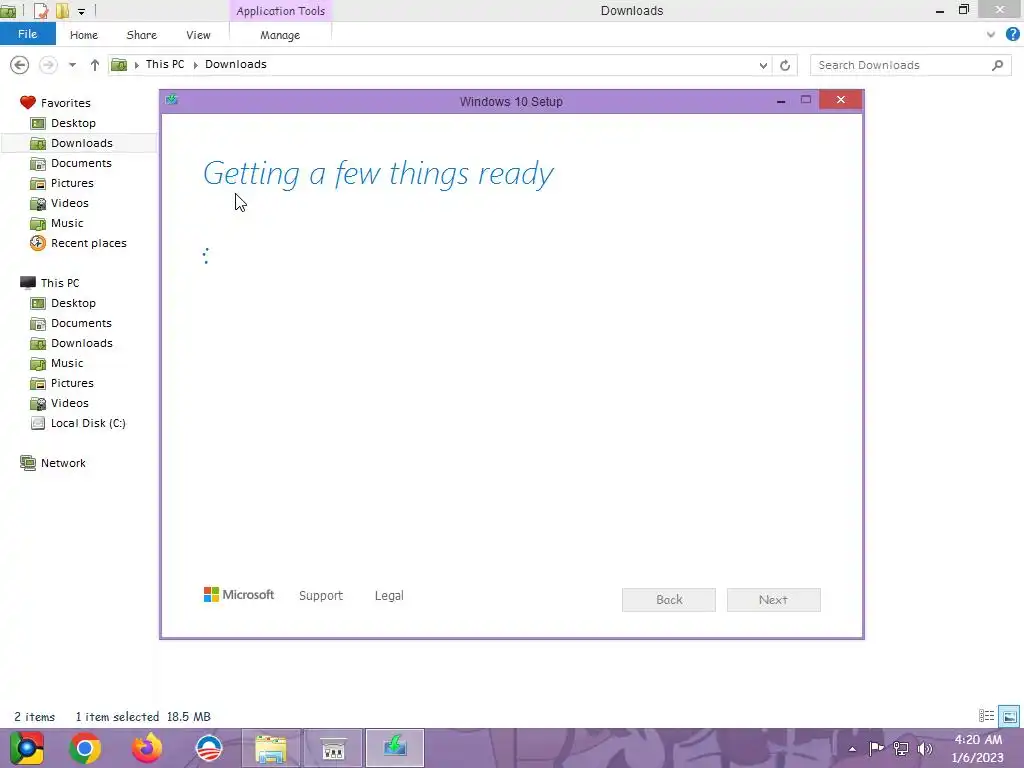Click the New folder quick access icon
The width and height of the screenshot is (1024, 768).
tap(63, 11)
